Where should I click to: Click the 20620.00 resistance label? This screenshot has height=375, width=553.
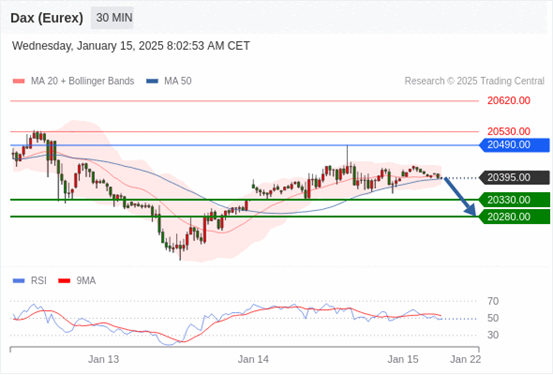[x=509, y=101]
